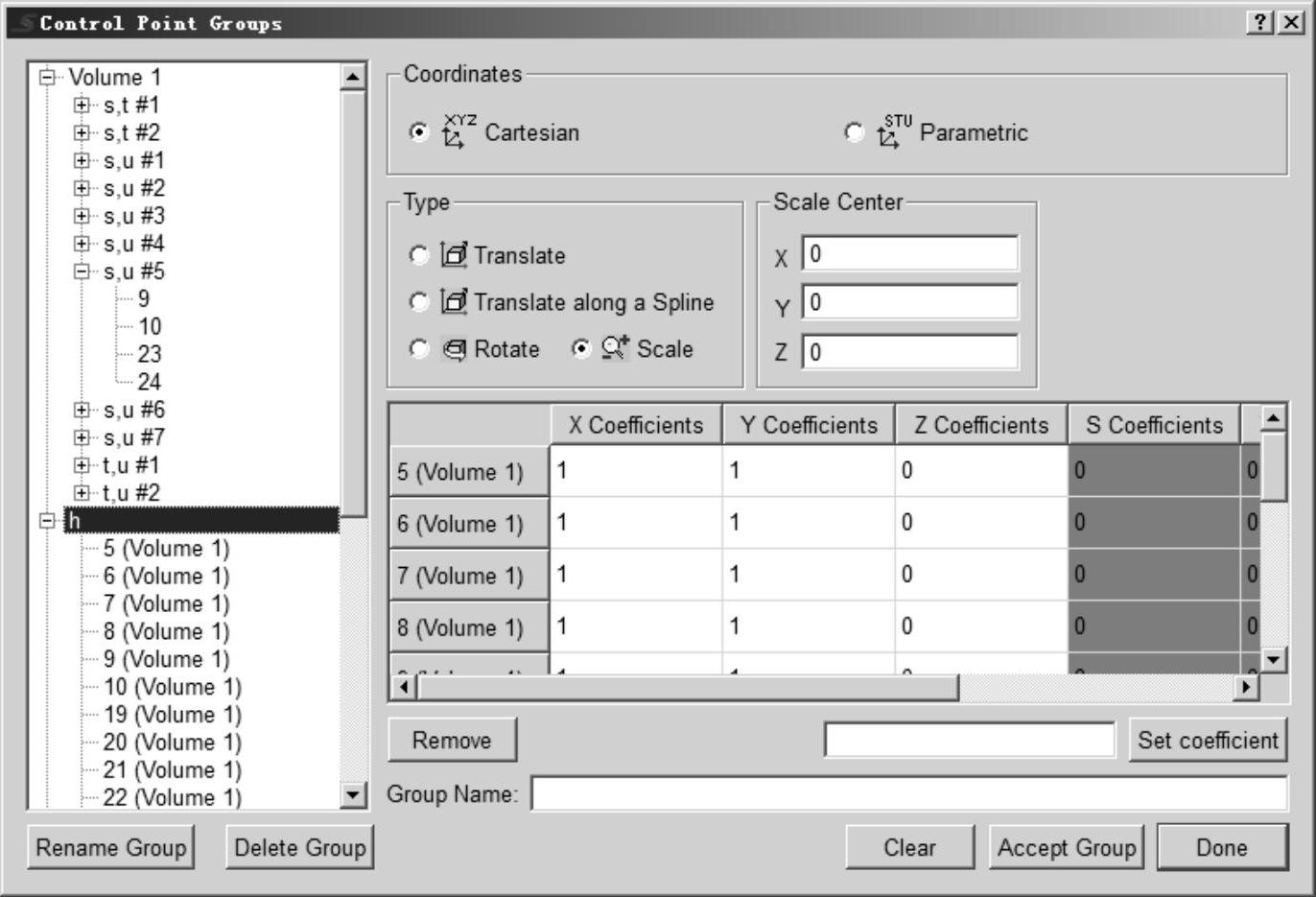Click Y coefficient cell of row 6 (Volume 1)
This screenshot has height=897, width=1316.
[809, 522]
